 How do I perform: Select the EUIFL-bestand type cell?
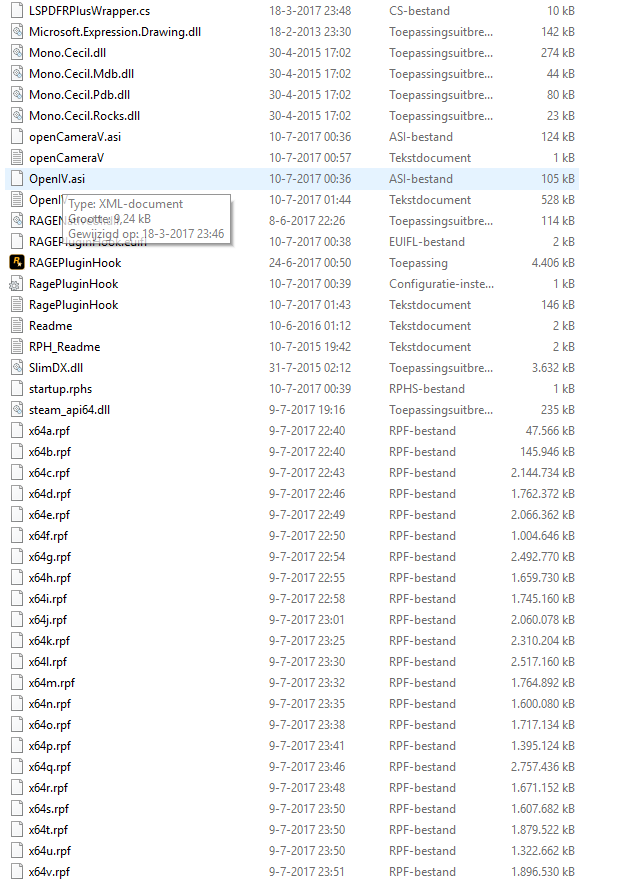(x=427, y=242)
